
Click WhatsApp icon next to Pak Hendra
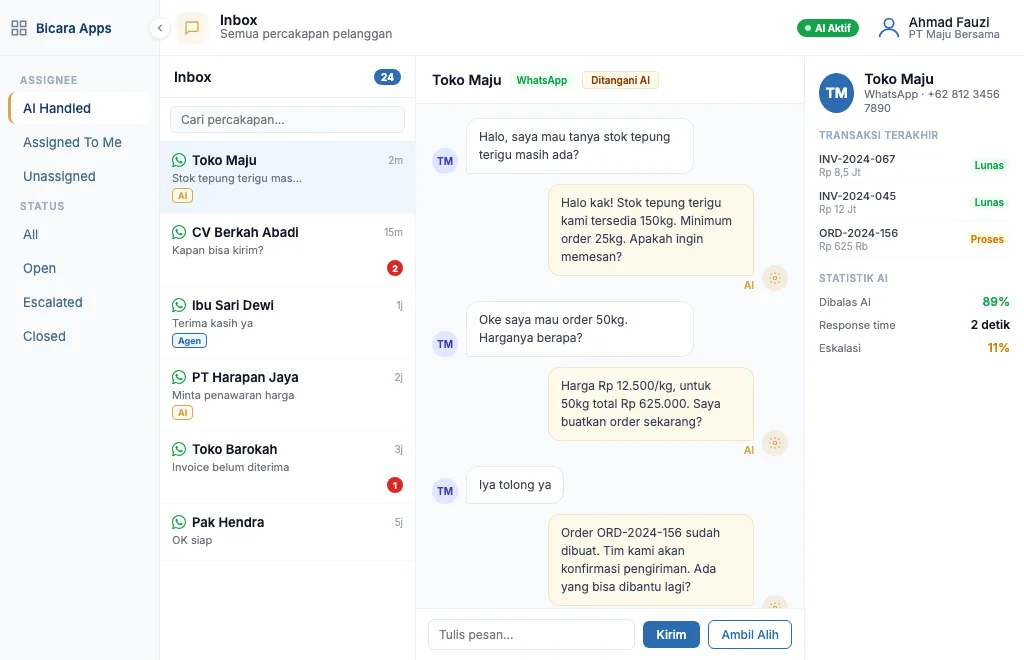coord(179,522)
